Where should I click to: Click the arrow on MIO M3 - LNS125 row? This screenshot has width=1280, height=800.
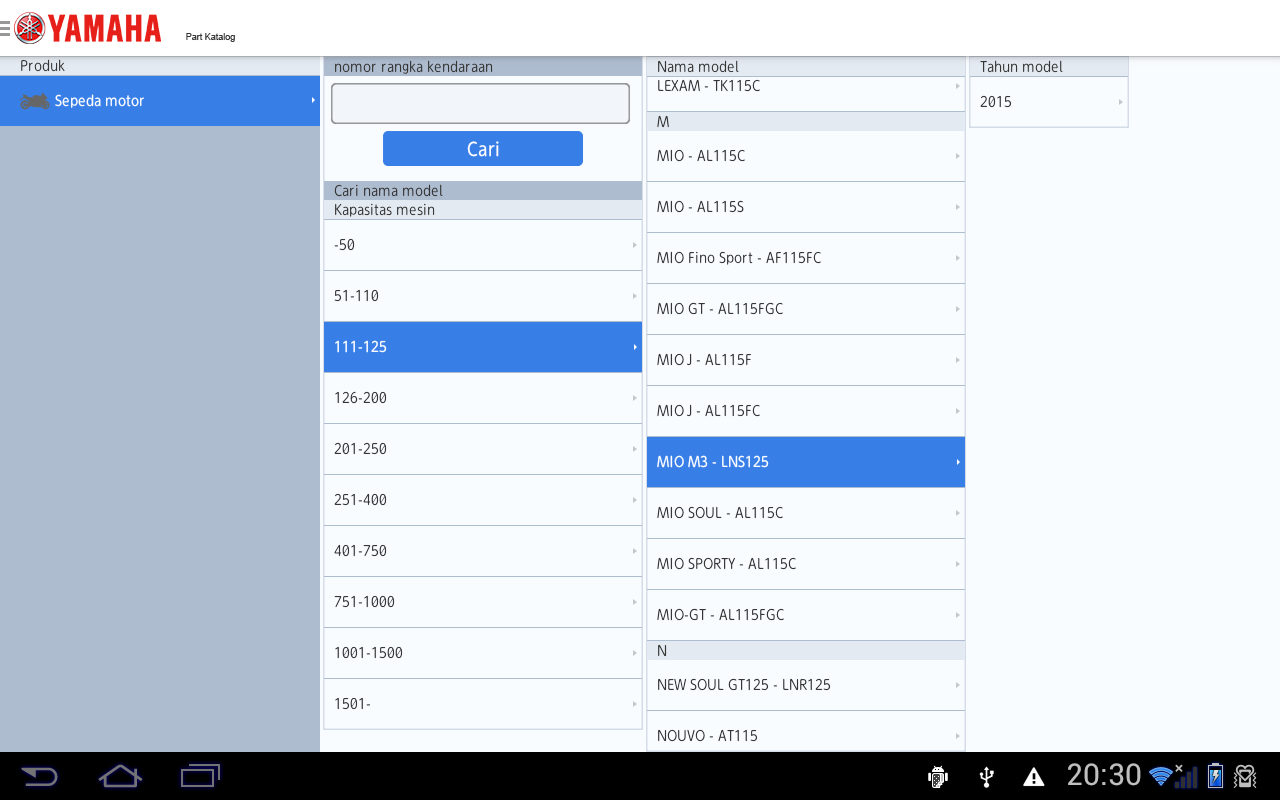coord(958,462)
